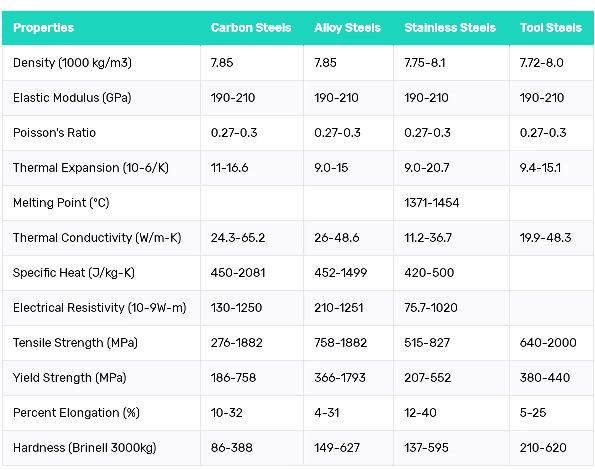Image resolution: width=595 pixels, height=470 pixels.
Task: Select Percent Elongation stainless value 12-40
Action: 420,413
